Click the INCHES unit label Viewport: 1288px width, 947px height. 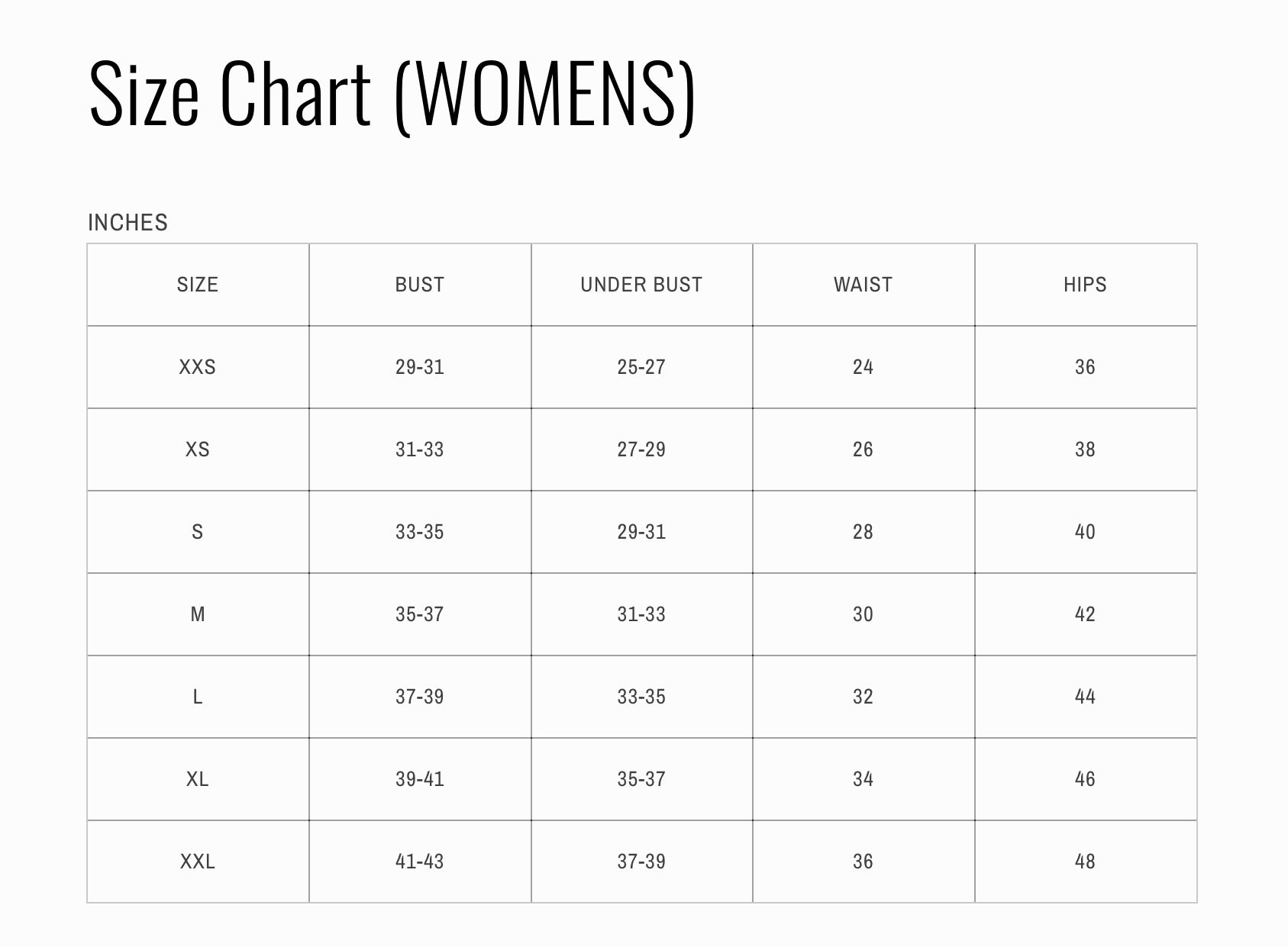point(128,223)
